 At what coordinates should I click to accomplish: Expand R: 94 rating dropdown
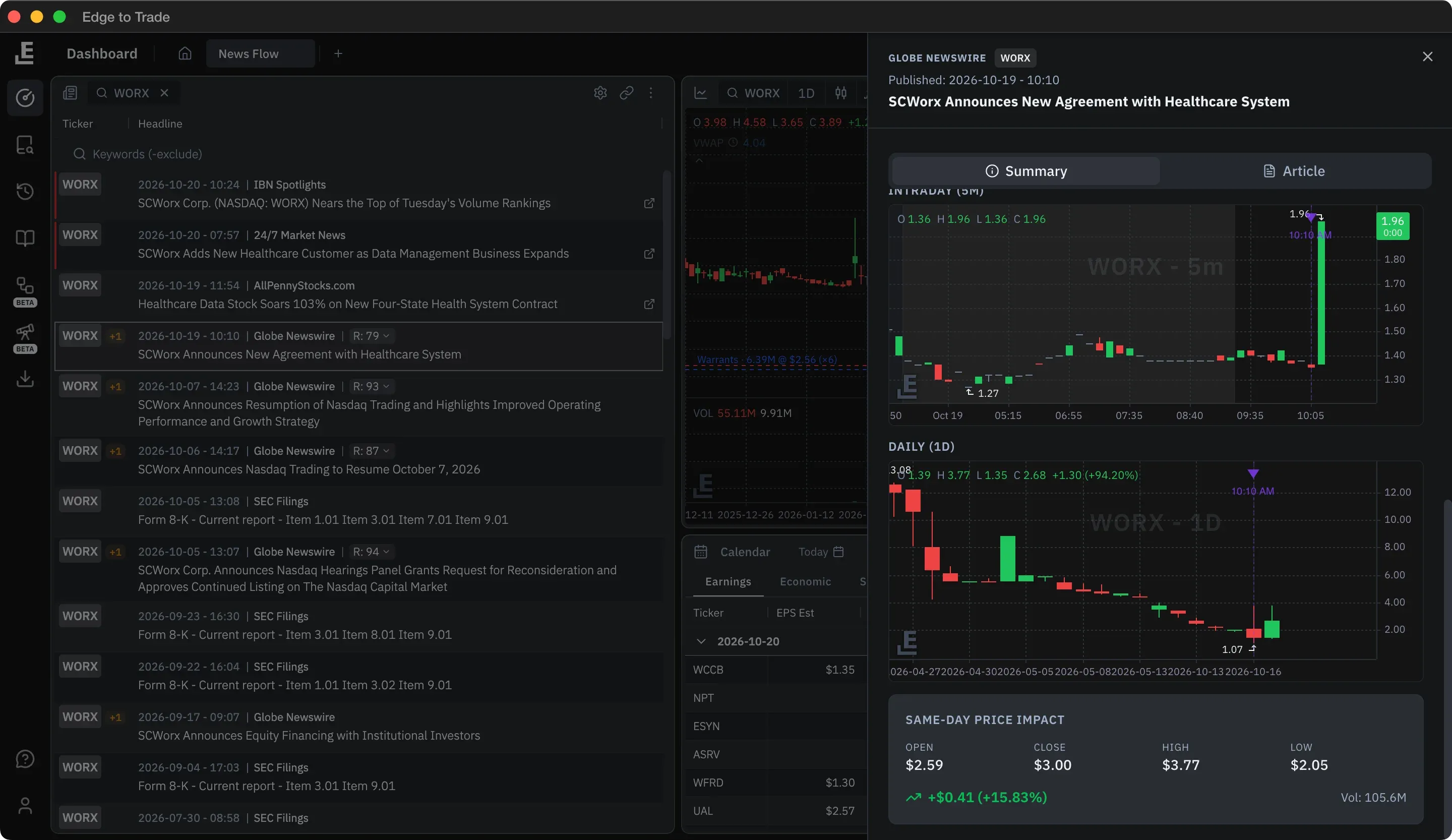pyautogui.click(x=371, y=552)
